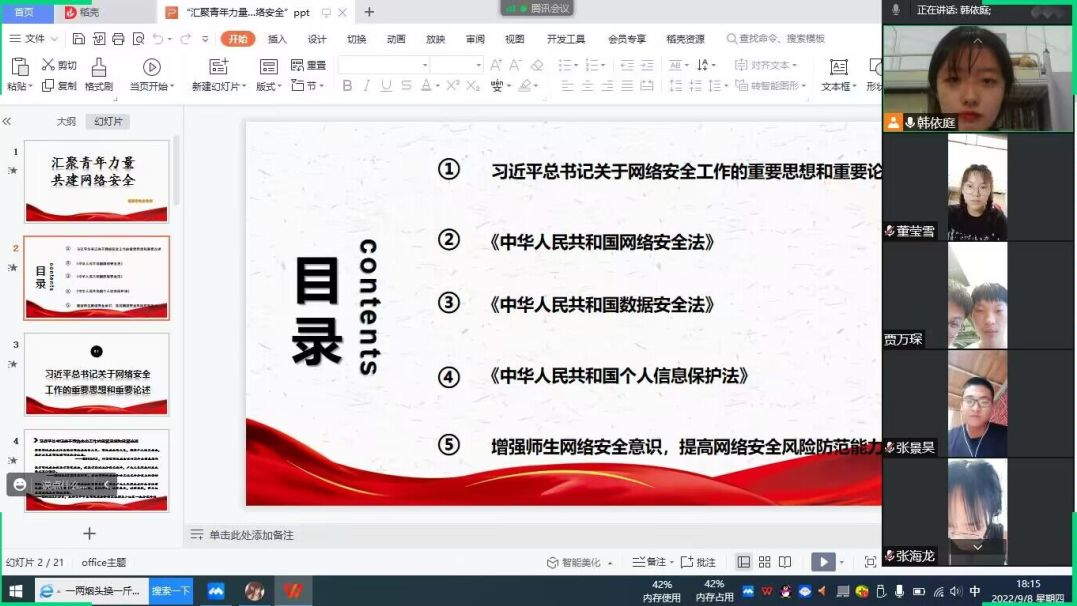Open the Insert (插入) ribbon tab
1077x606 pixels.
click(277, 39)
